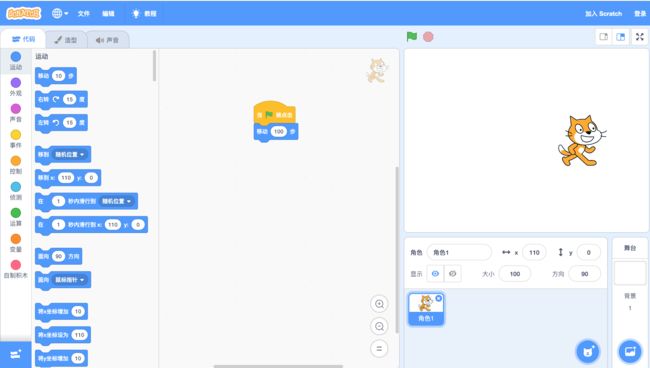Click the sprite y position field
This screenshot has height=368, width=650.
tap(588, 252)
